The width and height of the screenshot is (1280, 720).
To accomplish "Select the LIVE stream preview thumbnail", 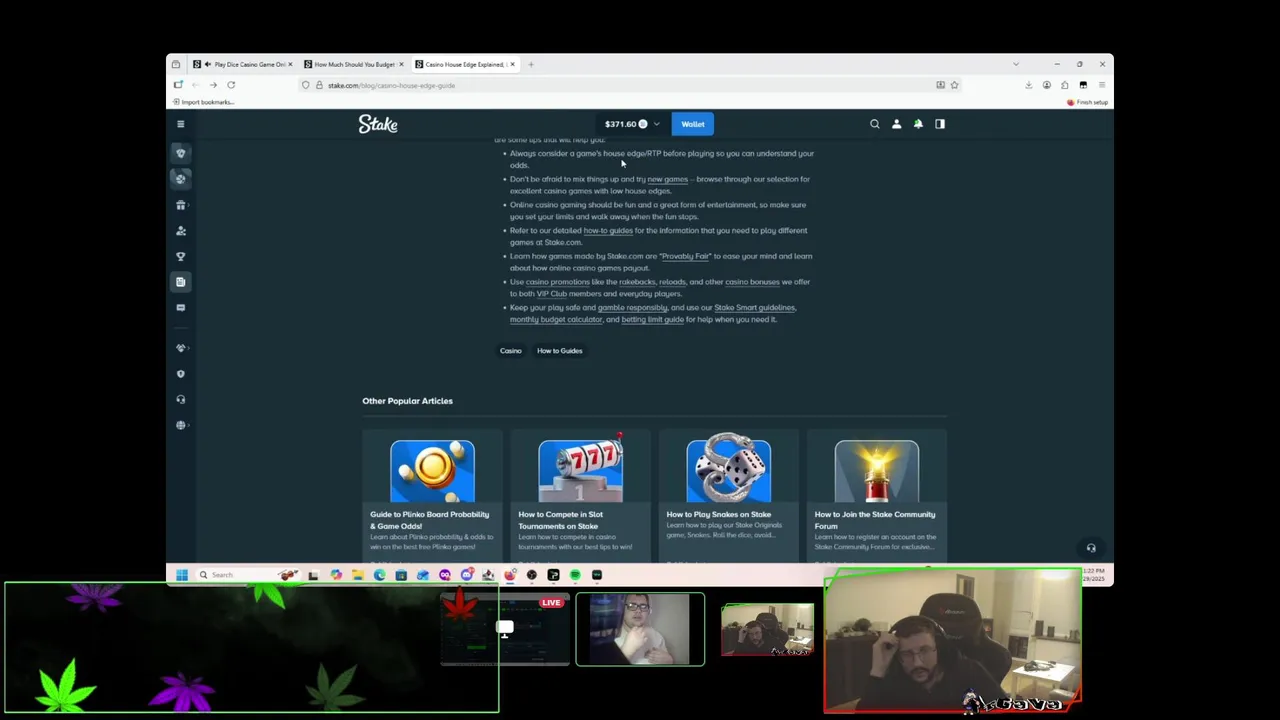I will point(505,630).
